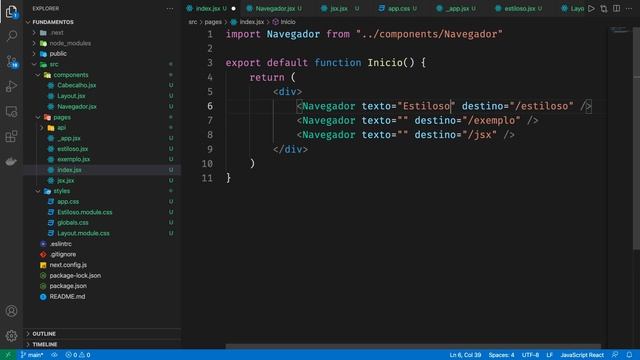Switch to the jsx.jsx tab
The image size is (640, 360).
pos(339,8)
